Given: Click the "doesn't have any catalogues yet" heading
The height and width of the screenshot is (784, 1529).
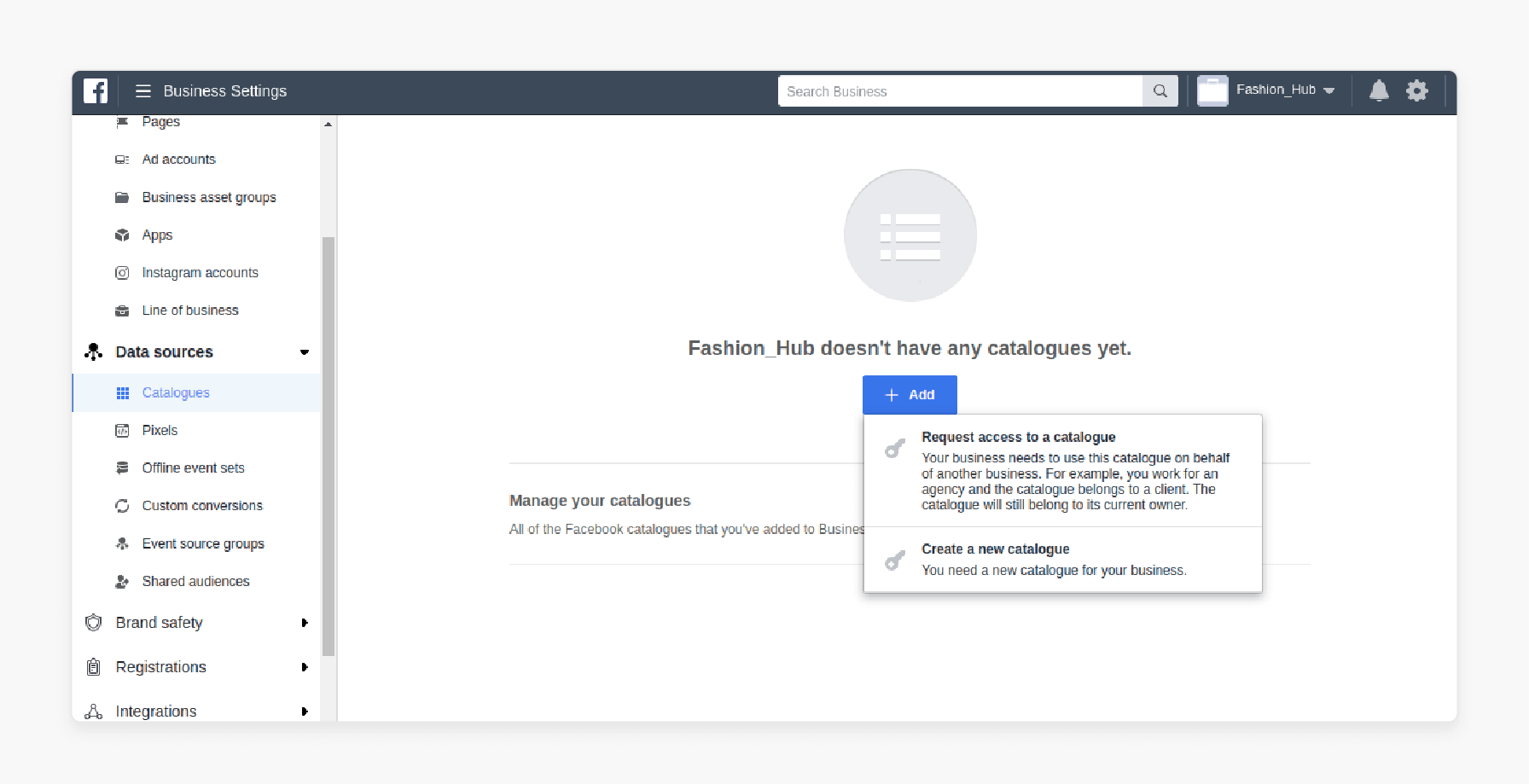Looking at the screenshot, I should [910, 348].
